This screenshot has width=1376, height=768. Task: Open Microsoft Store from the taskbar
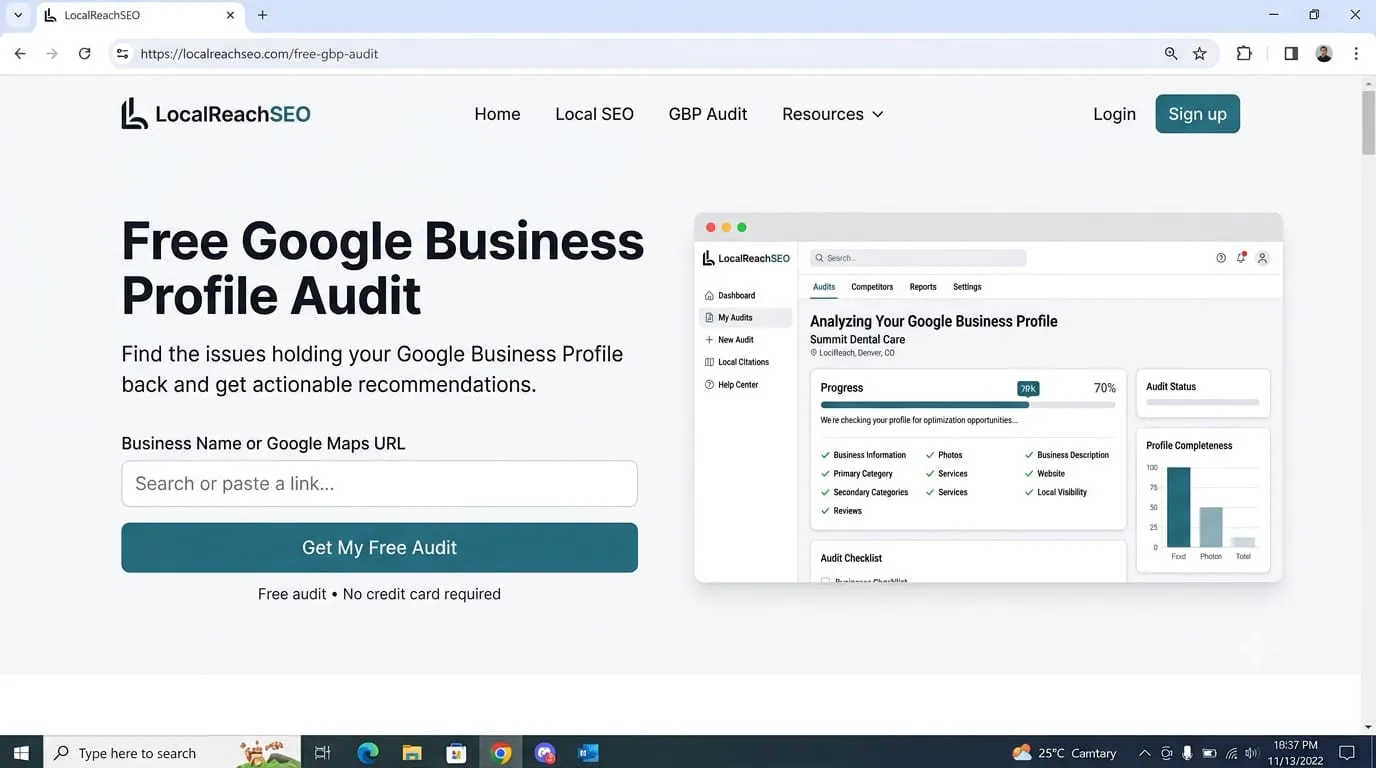pyautogui.click(x=456, y=753)
